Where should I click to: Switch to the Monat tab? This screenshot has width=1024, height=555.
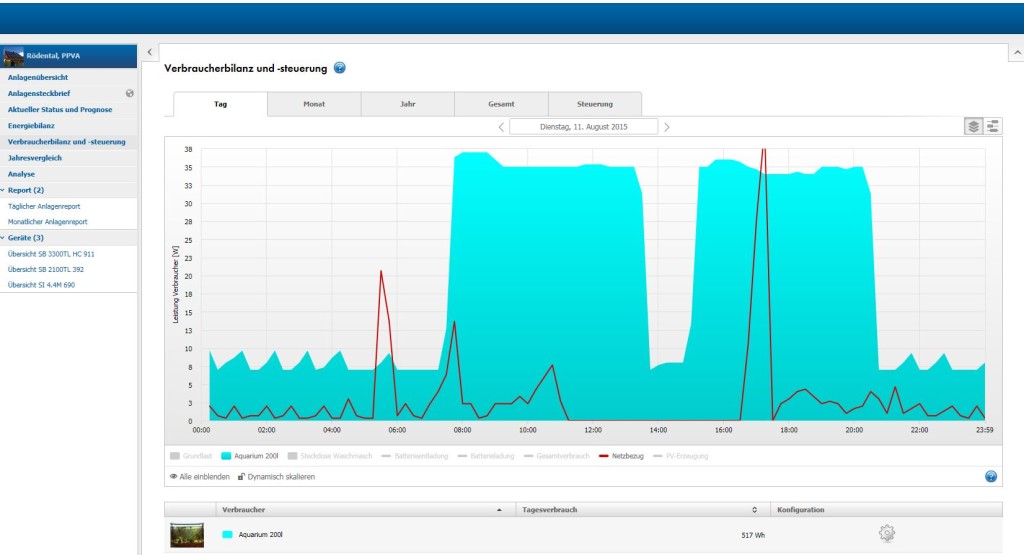(x=314, y=104)
